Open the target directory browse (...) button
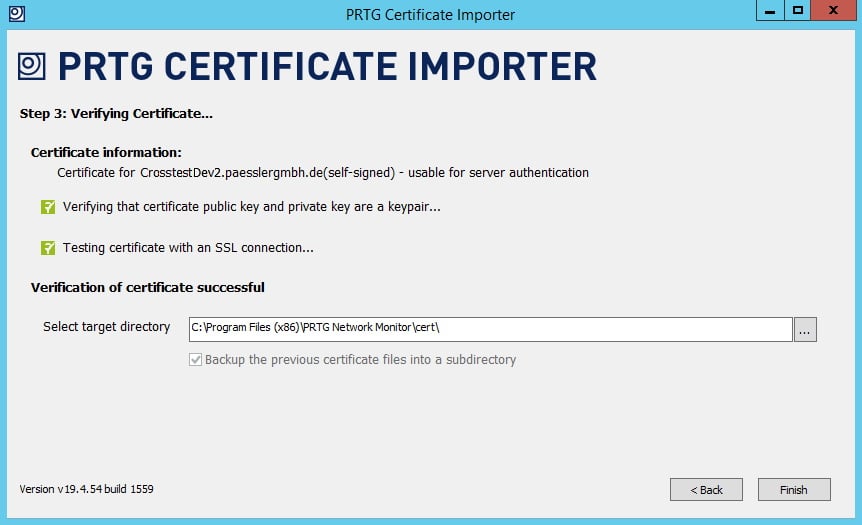The width and height of the screenshot is (862, 525). click(805, 329)
